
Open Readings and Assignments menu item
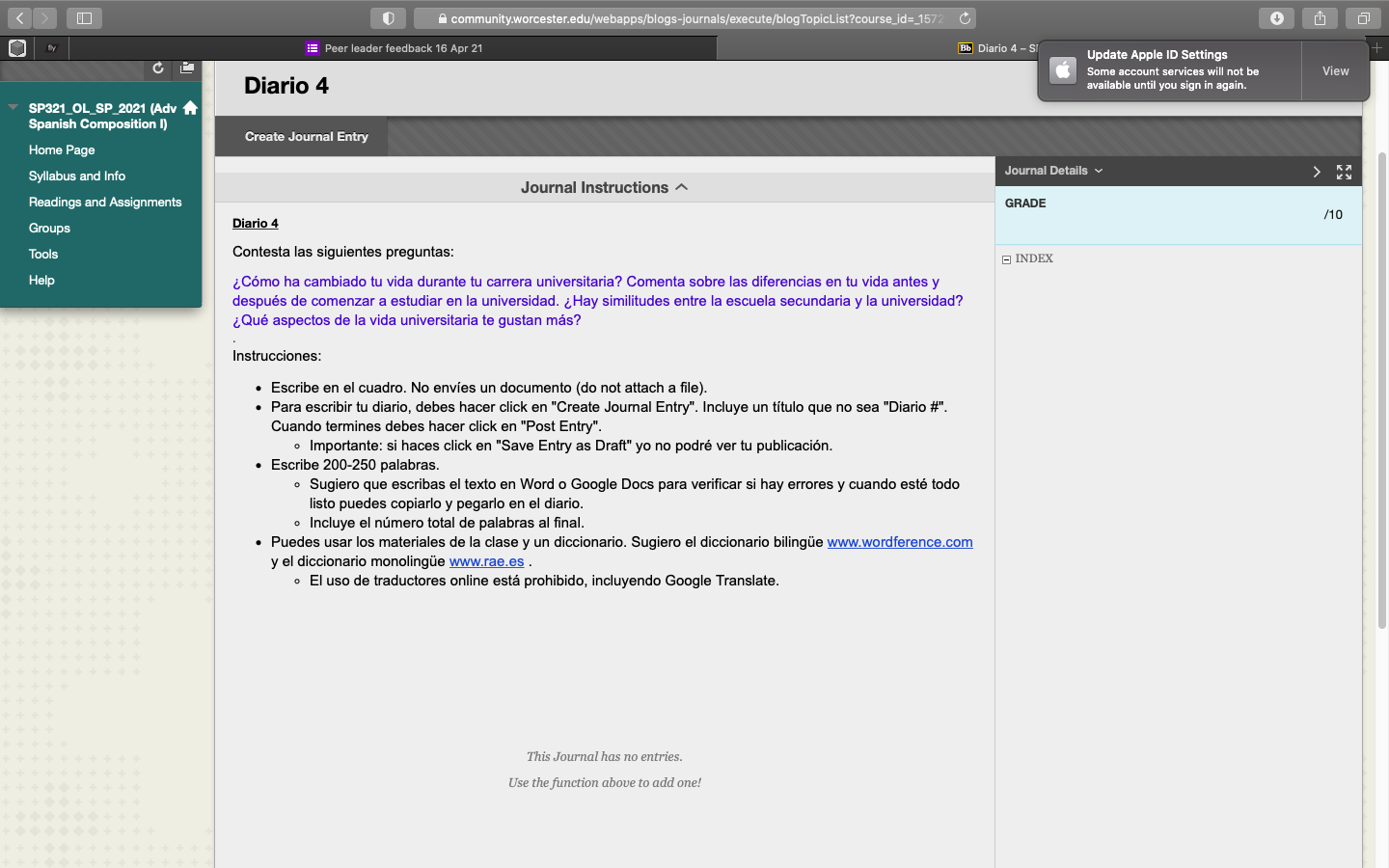click(x=105, y=203)
